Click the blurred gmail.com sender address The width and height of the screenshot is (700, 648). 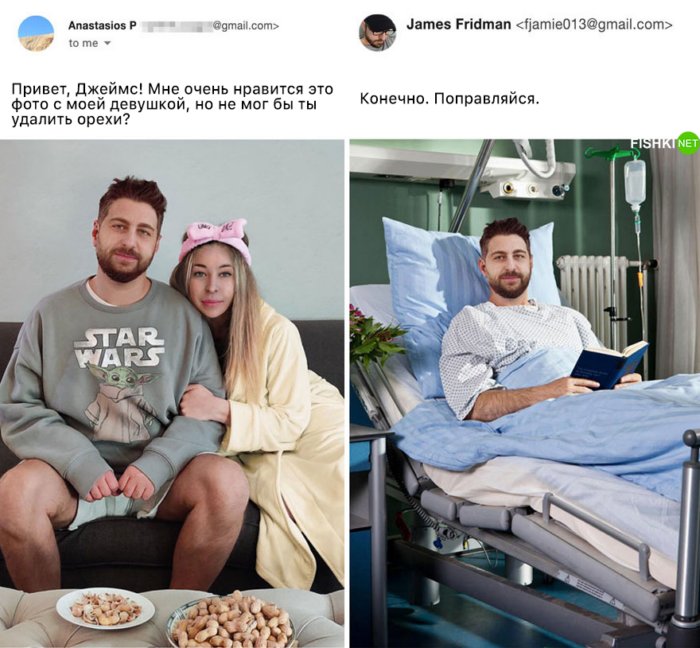[210, 26]
